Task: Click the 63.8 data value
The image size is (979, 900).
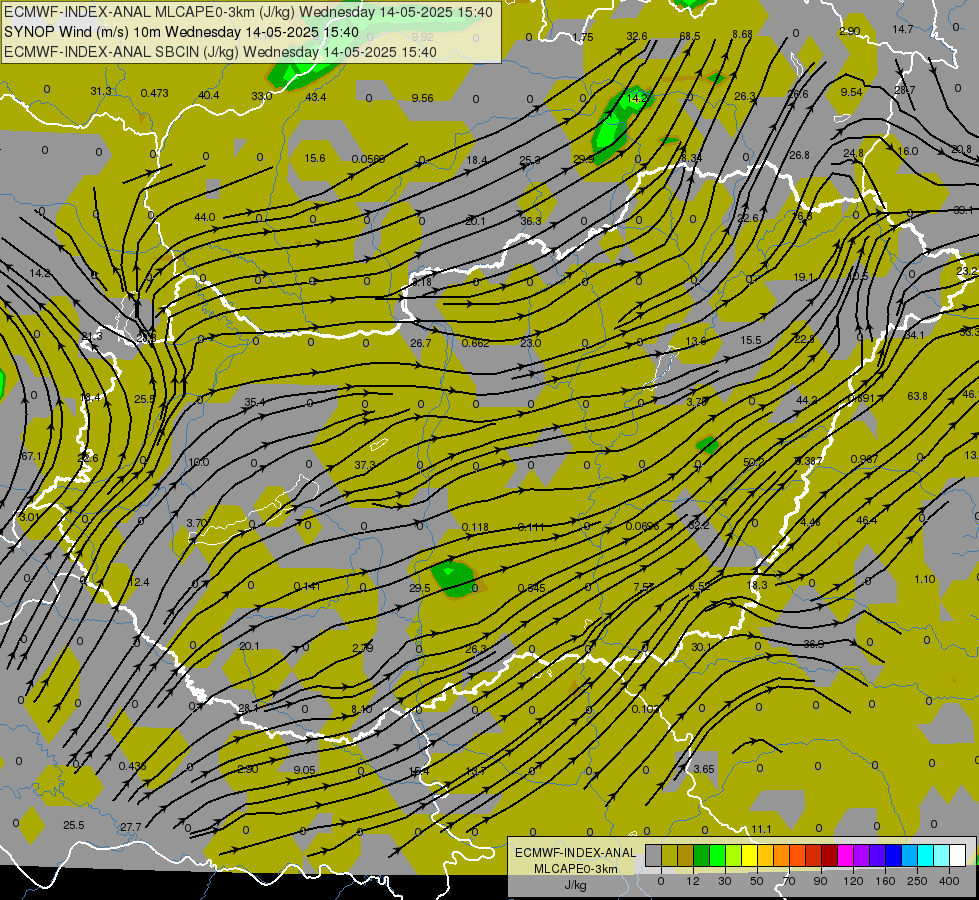Action: (x=917, y=396)
